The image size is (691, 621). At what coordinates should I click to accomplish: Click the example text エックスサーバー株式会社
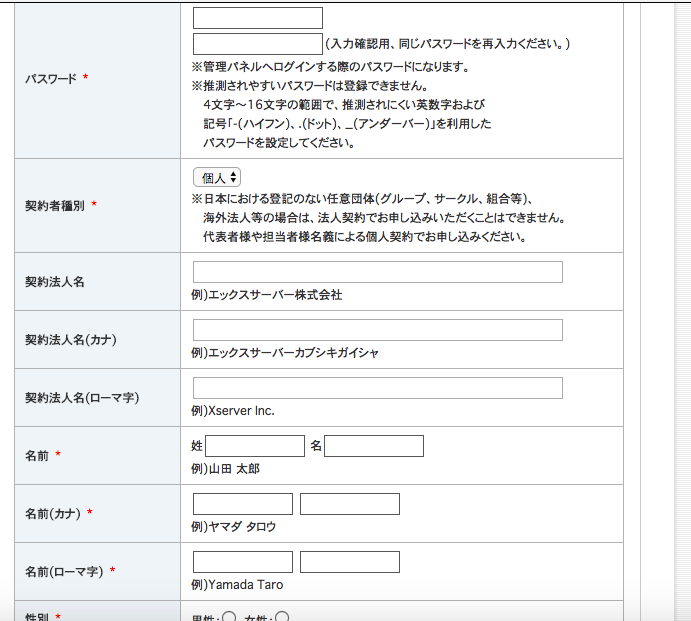(275, 295)
